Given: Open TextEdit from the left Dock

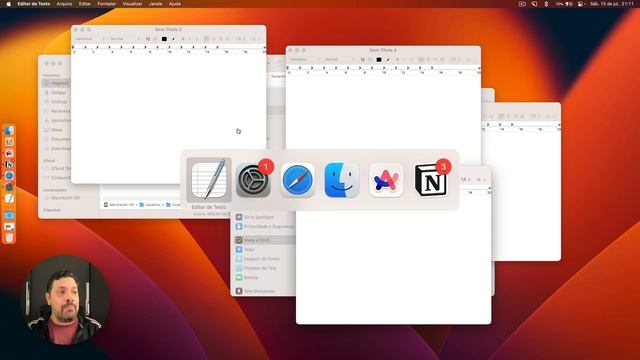Looking at the screenshot, I should pyautogui.click(x=9, y=198).
